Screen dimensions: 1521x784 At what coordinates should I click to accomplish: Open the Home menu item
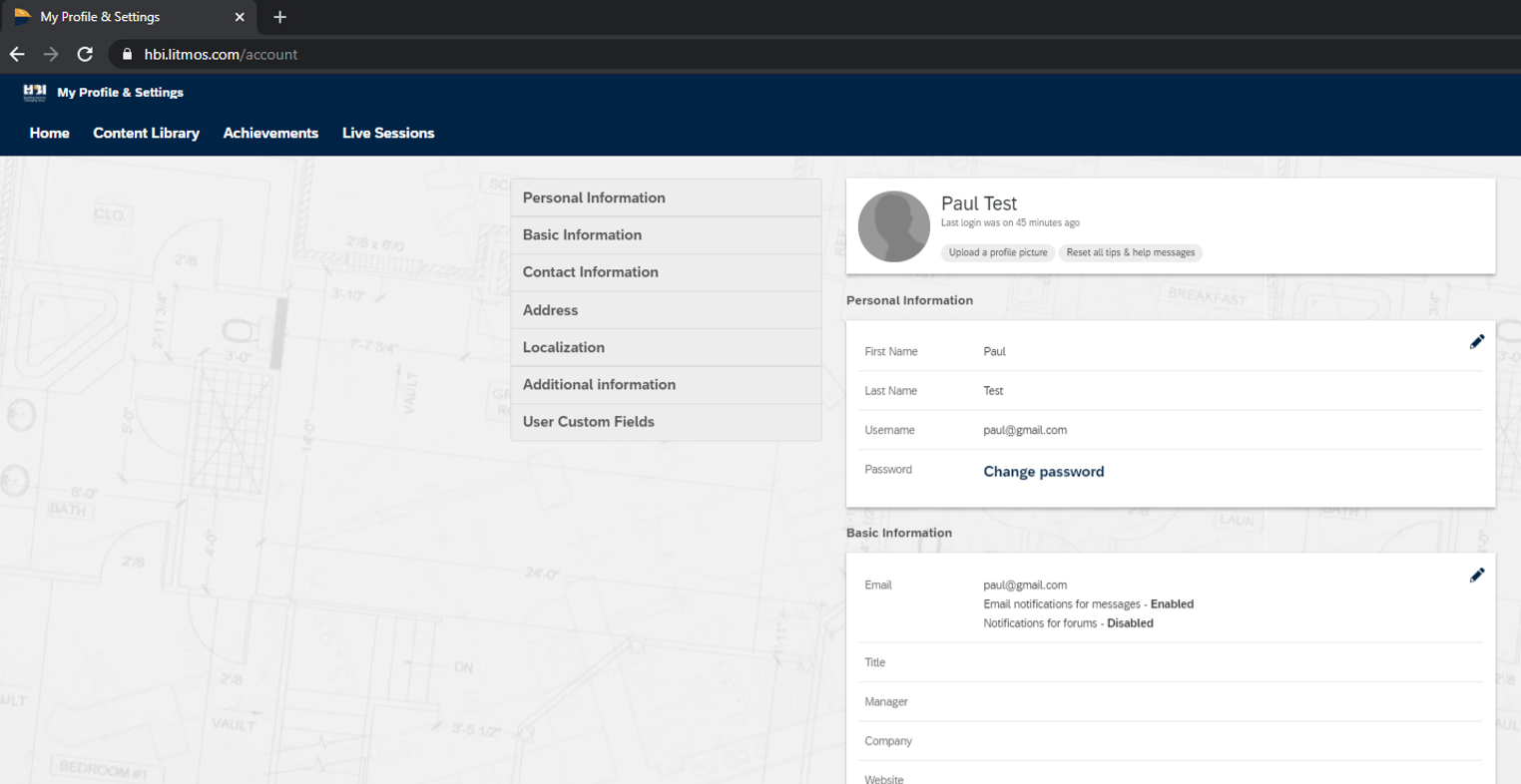tap(49, 133)
